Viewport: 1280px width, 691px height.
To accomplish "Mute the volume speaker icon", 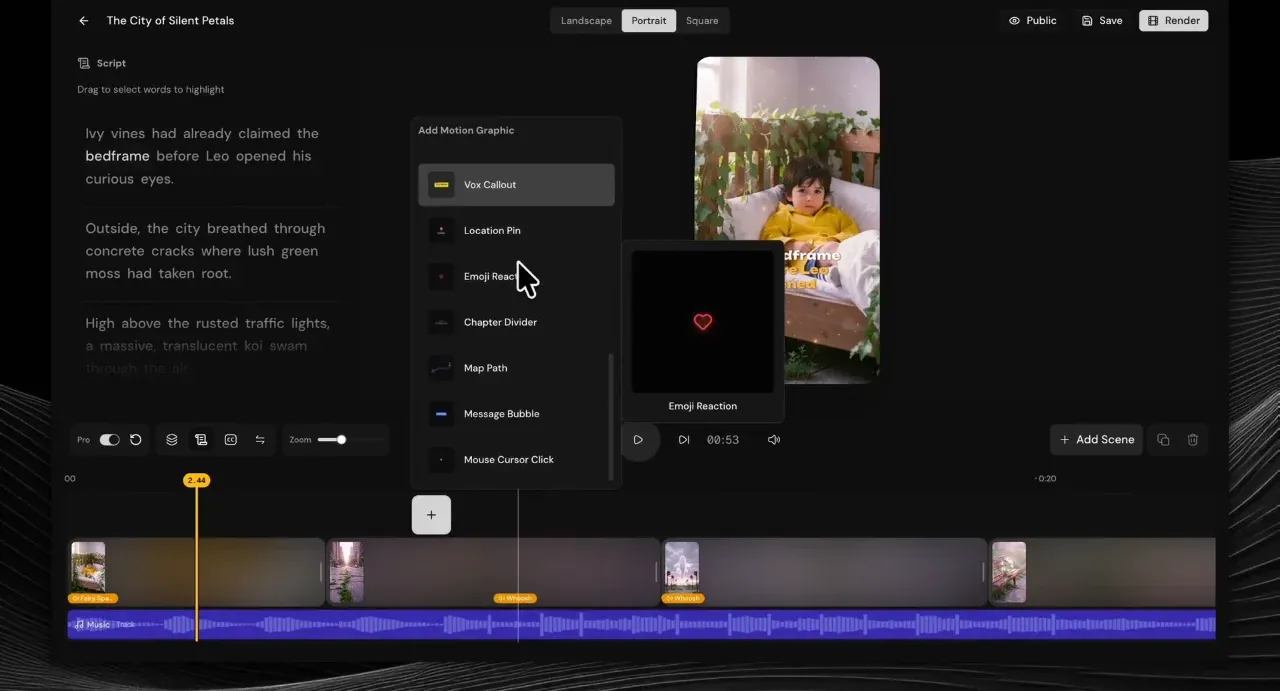I will click(774, 439).
